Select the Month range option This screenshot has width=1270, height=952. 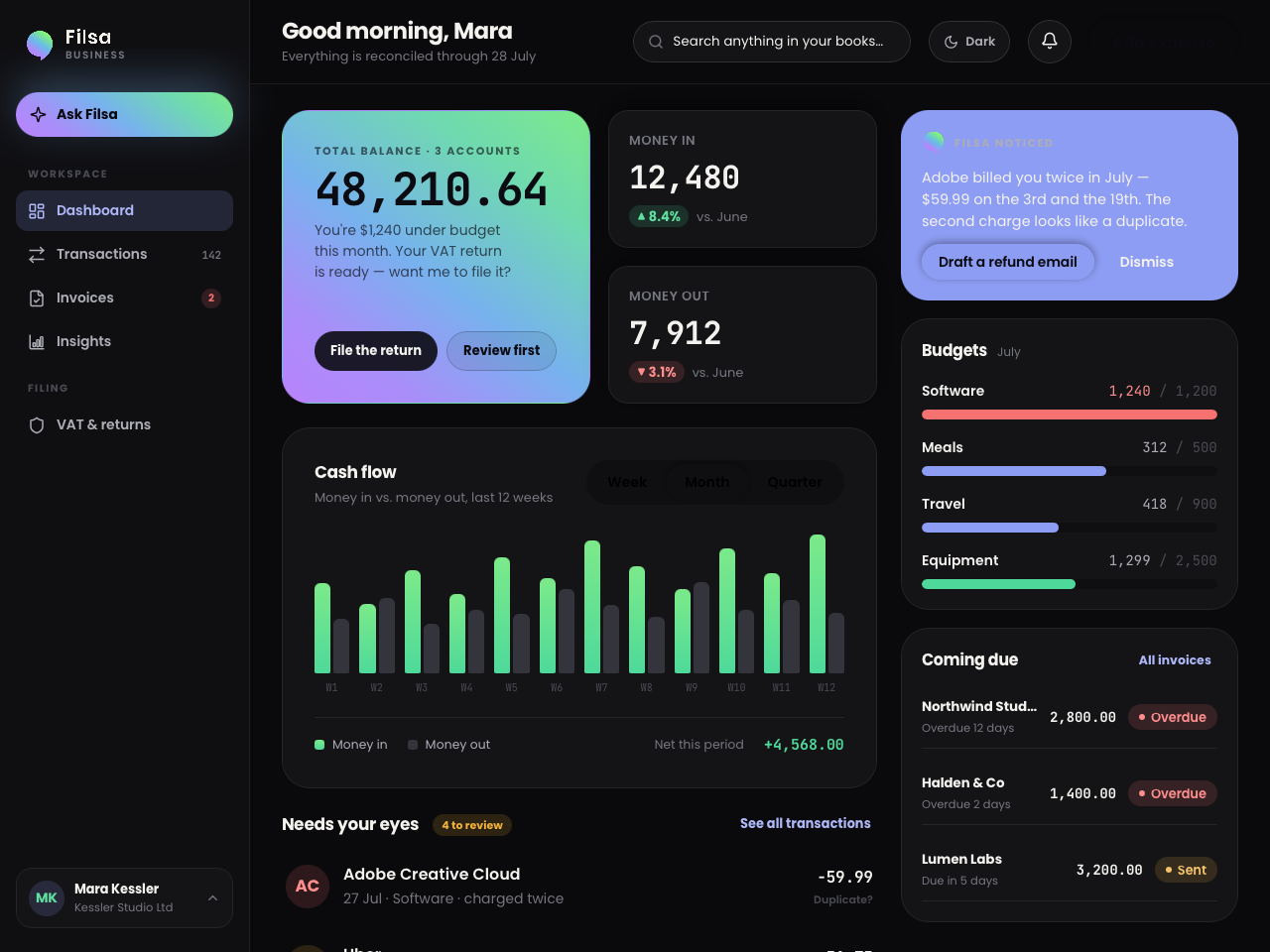pos(706,482)
